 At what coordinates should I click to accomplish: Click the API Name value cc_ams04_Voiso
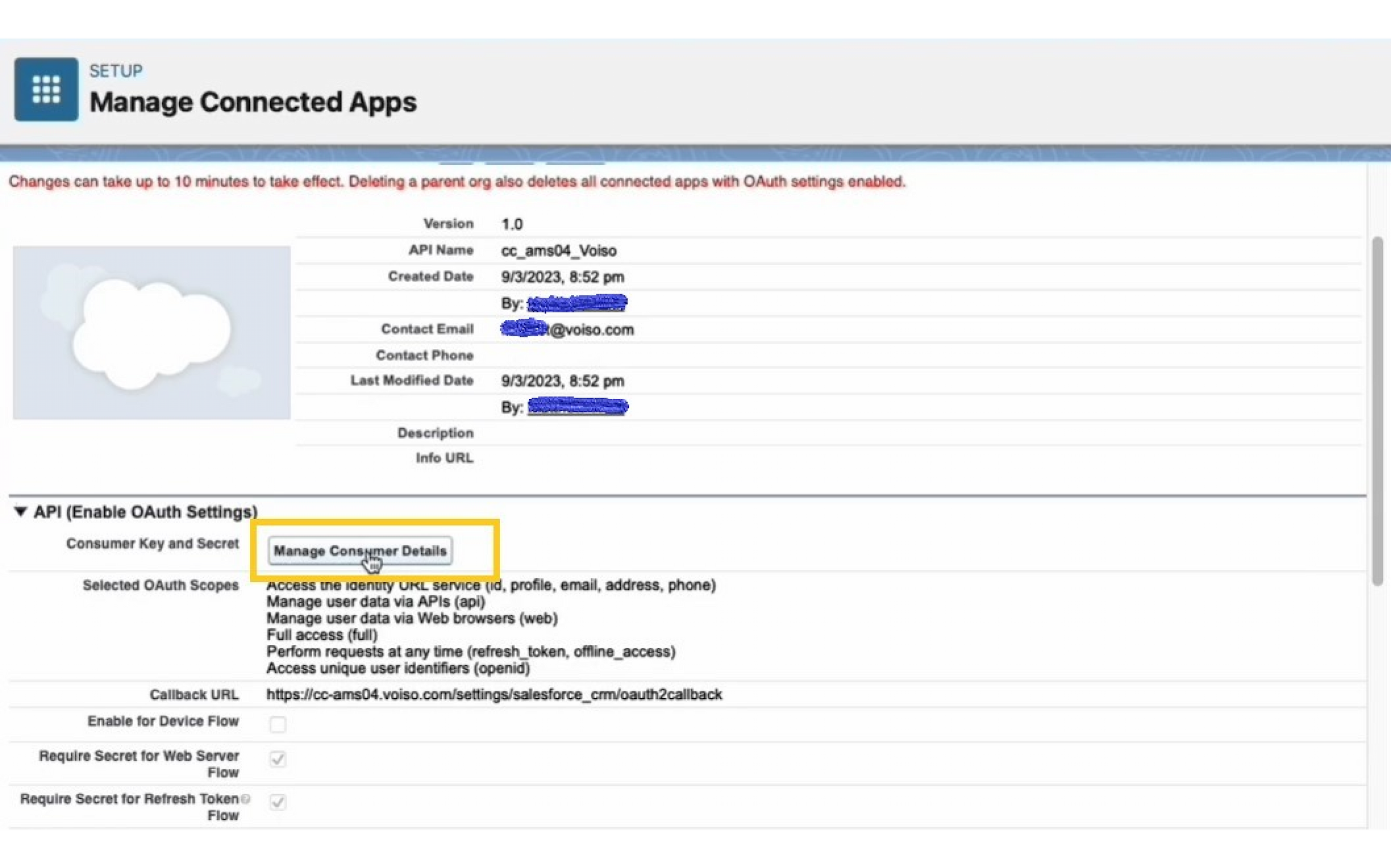tap(559, 250)
